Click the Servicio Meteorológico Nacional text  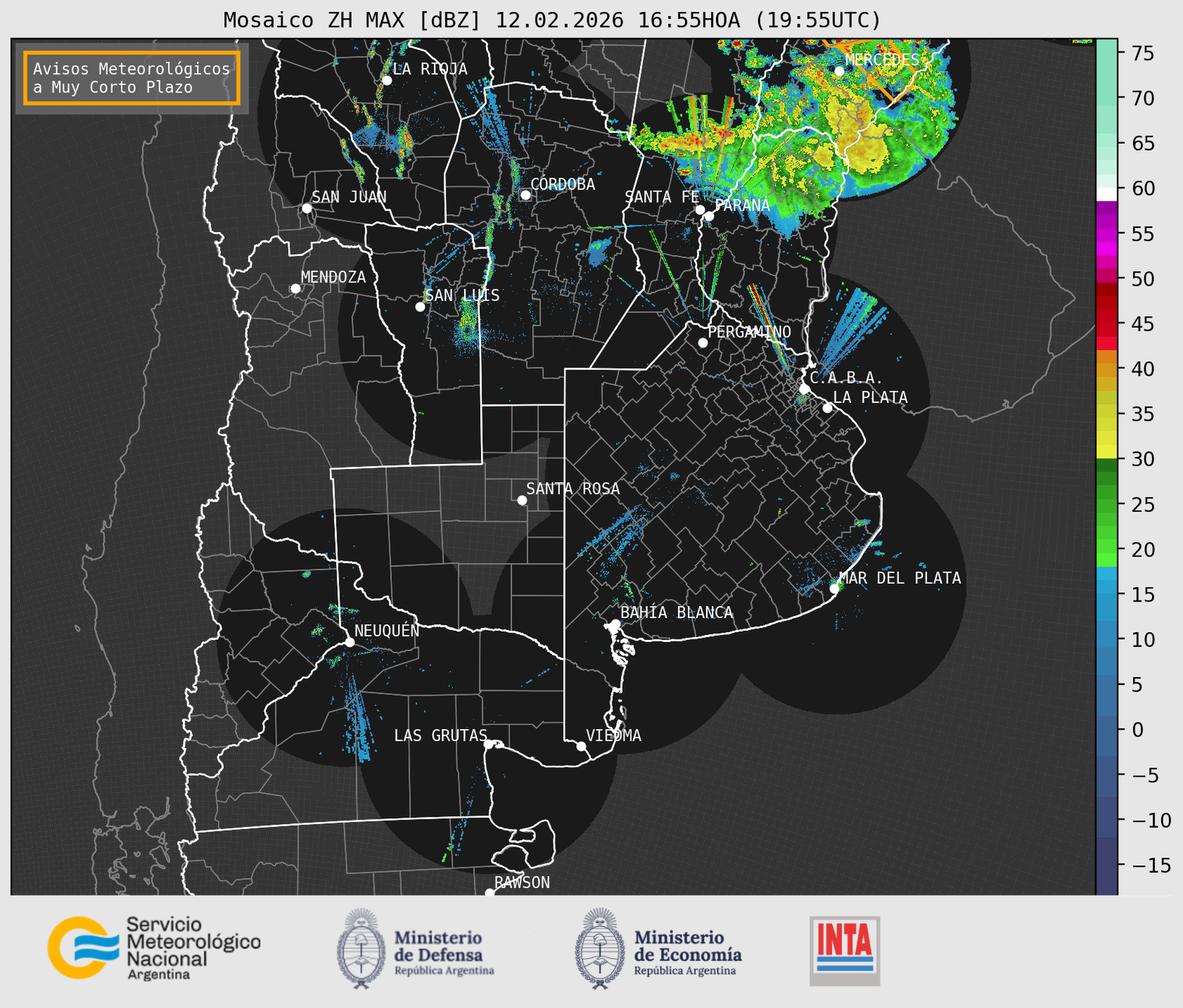coord(194,947)
